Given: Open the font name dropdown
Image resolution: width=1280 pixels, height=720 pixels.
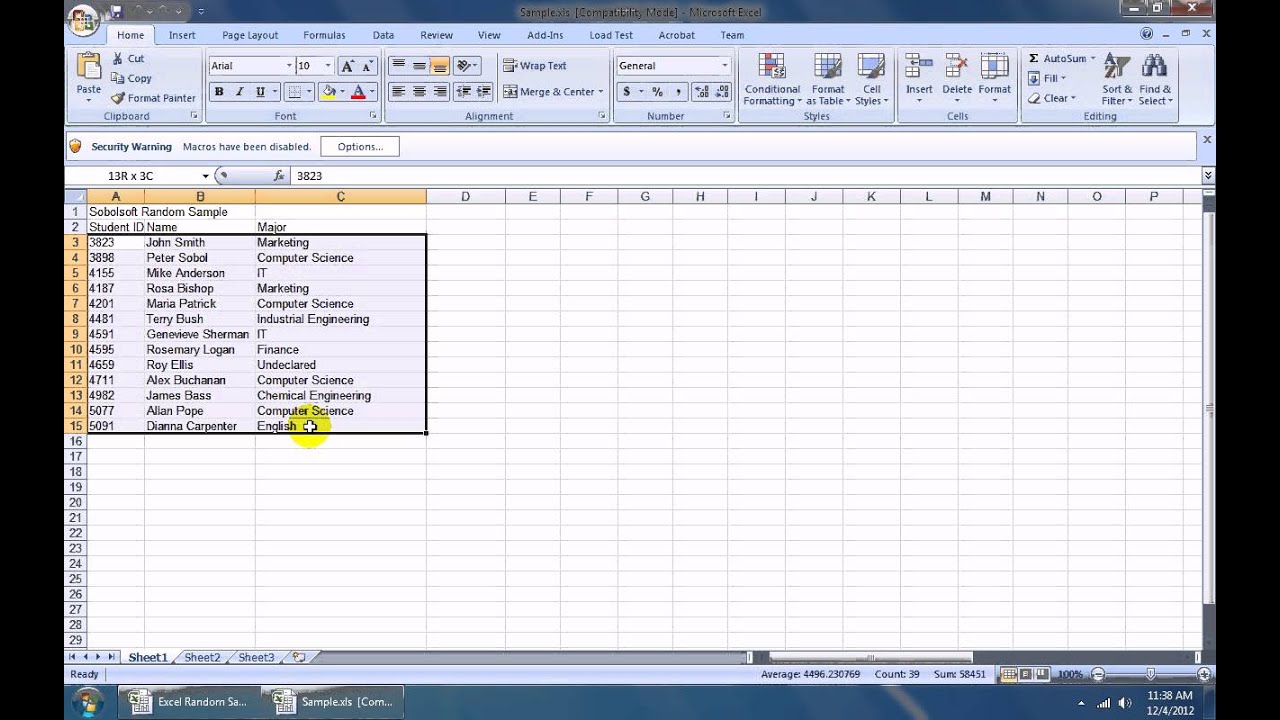Looking at the screenshot, I should 289,66.
